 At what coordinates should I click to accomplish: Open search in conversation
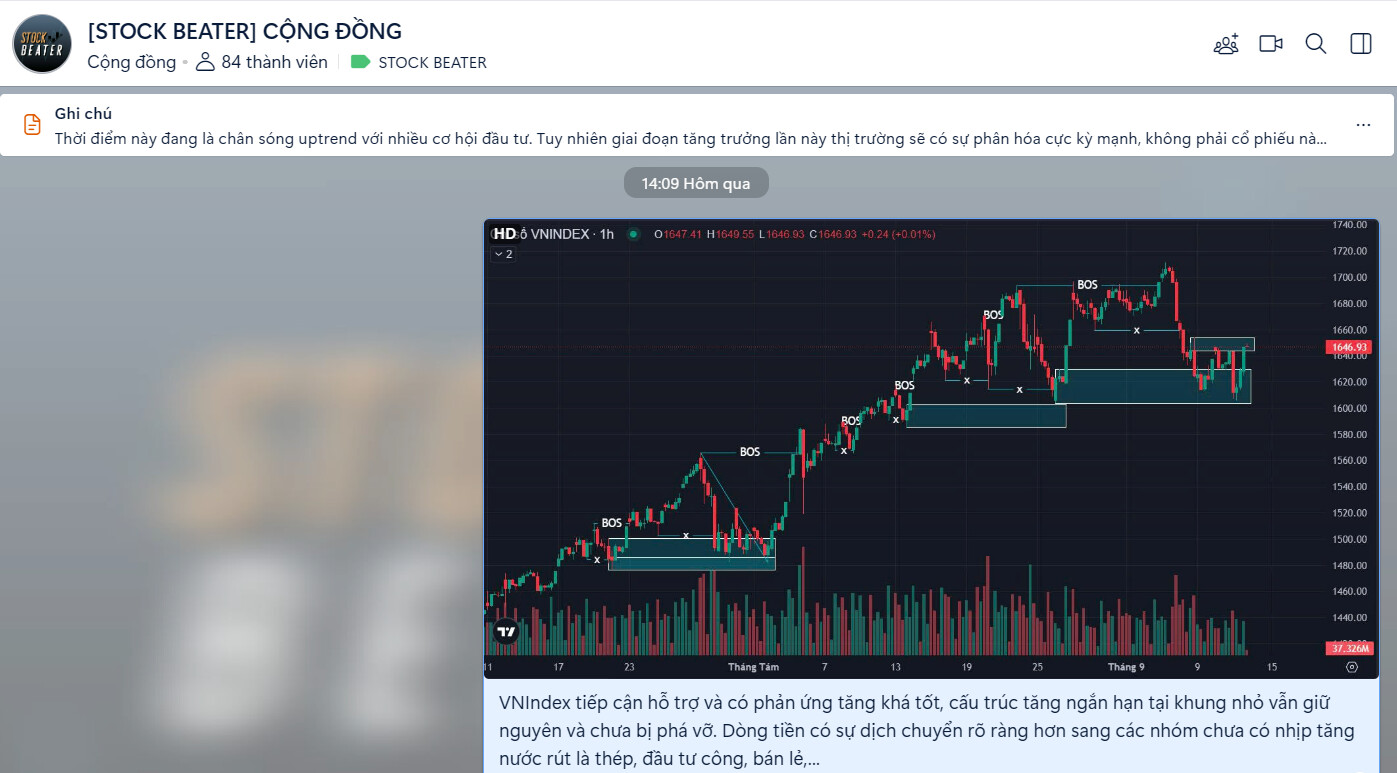[x=1316, y=44]
